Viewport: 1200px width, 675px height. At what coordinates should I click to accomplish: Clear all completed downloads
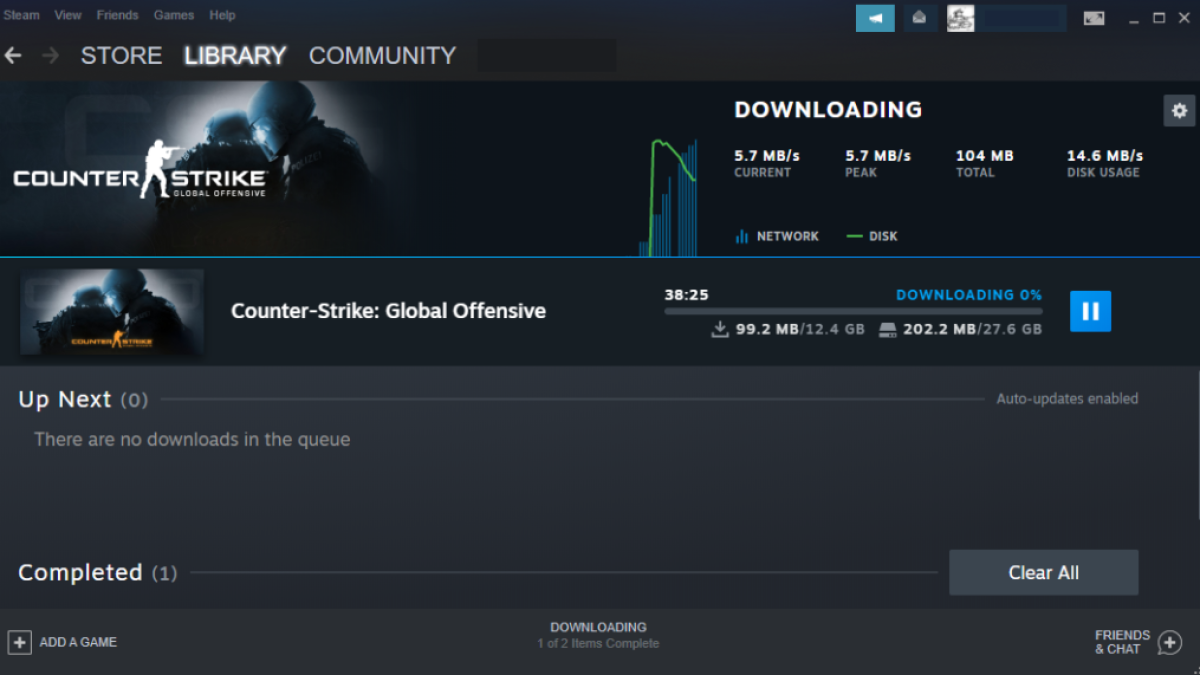(x=1043, y=573)
